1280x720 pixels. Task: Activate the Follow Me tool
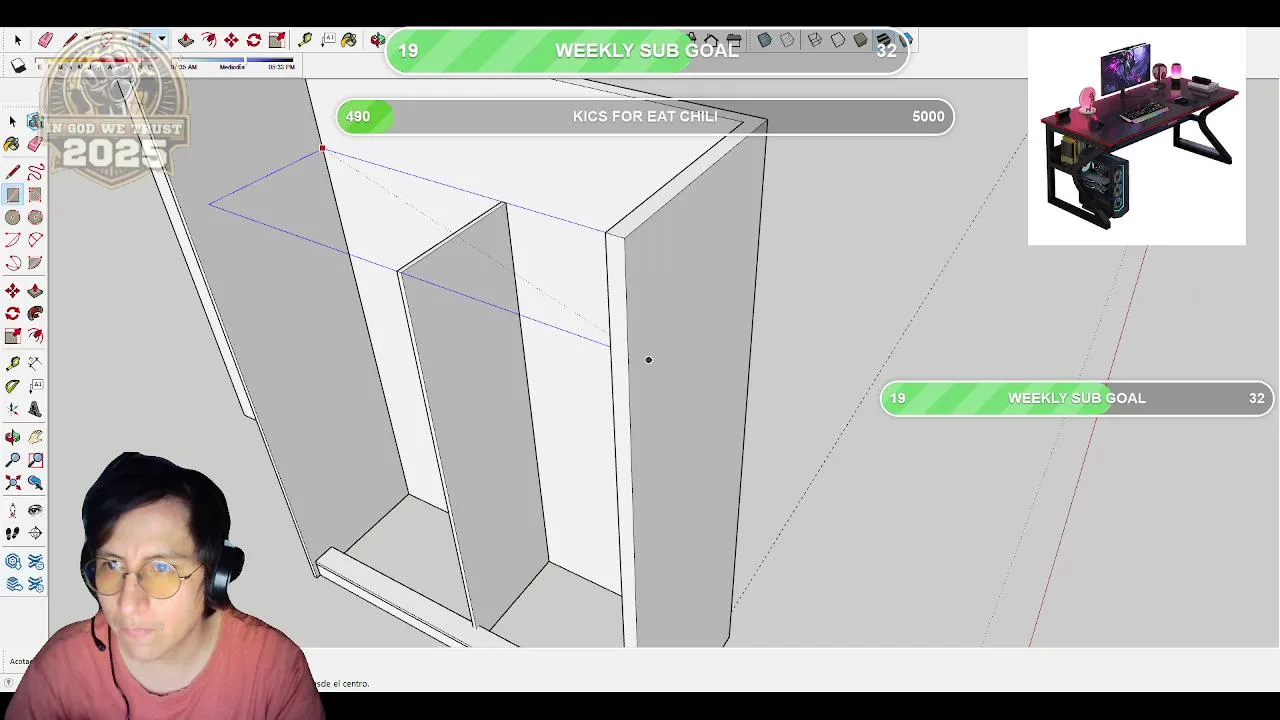click(x=35, y=314)
